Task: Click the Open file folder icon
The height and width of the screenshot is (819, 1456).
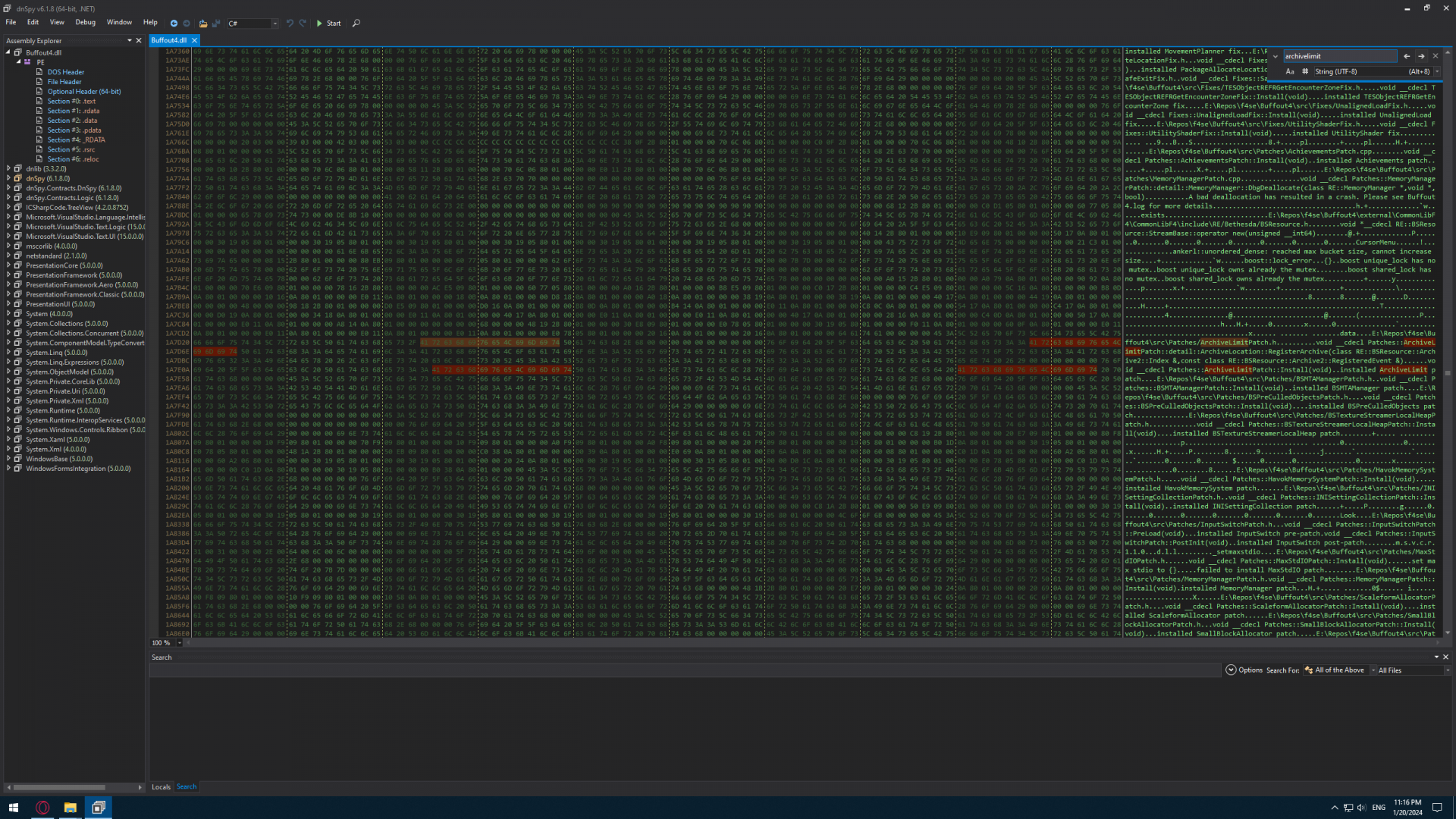Action: pyautogui.click(x=203, y=24)
